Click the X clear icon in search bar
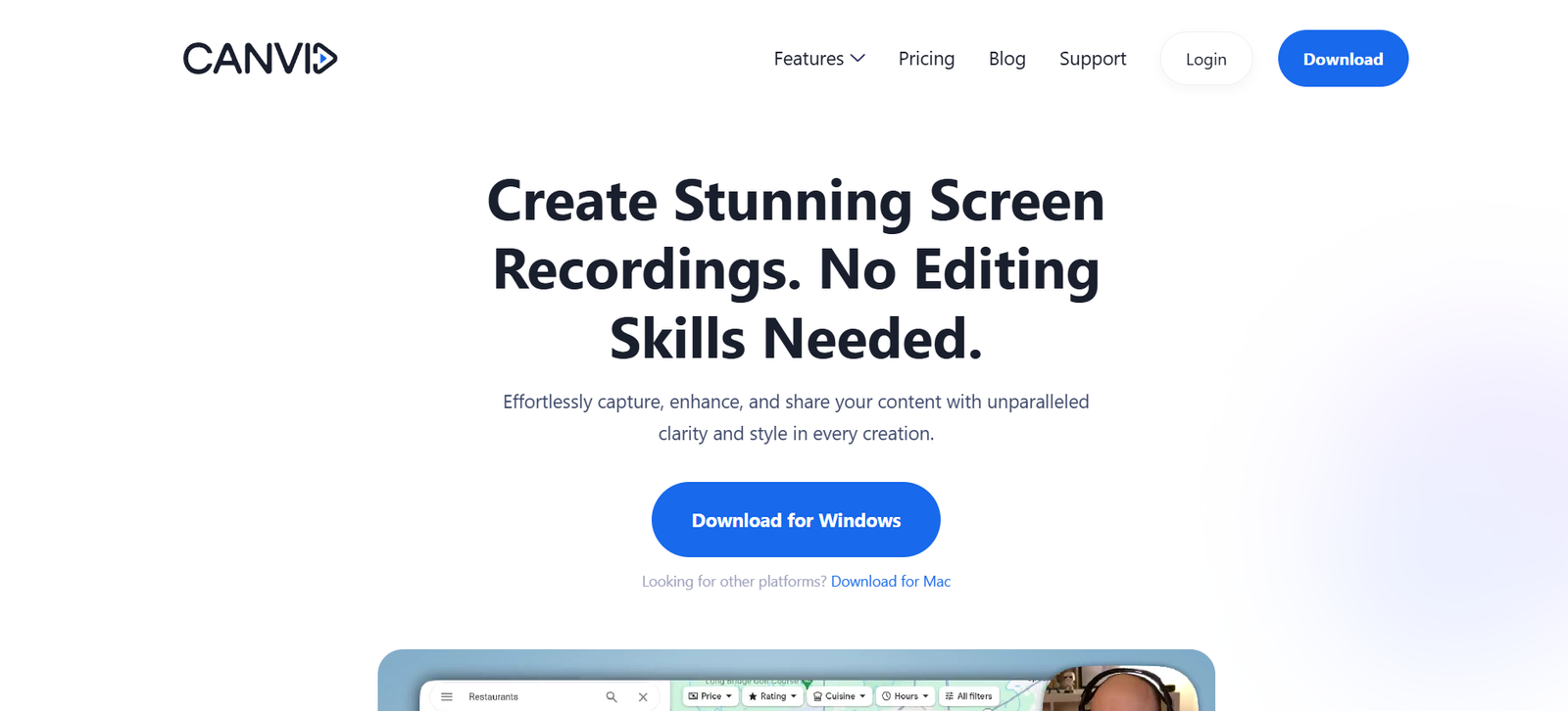 tap(643, 696)
